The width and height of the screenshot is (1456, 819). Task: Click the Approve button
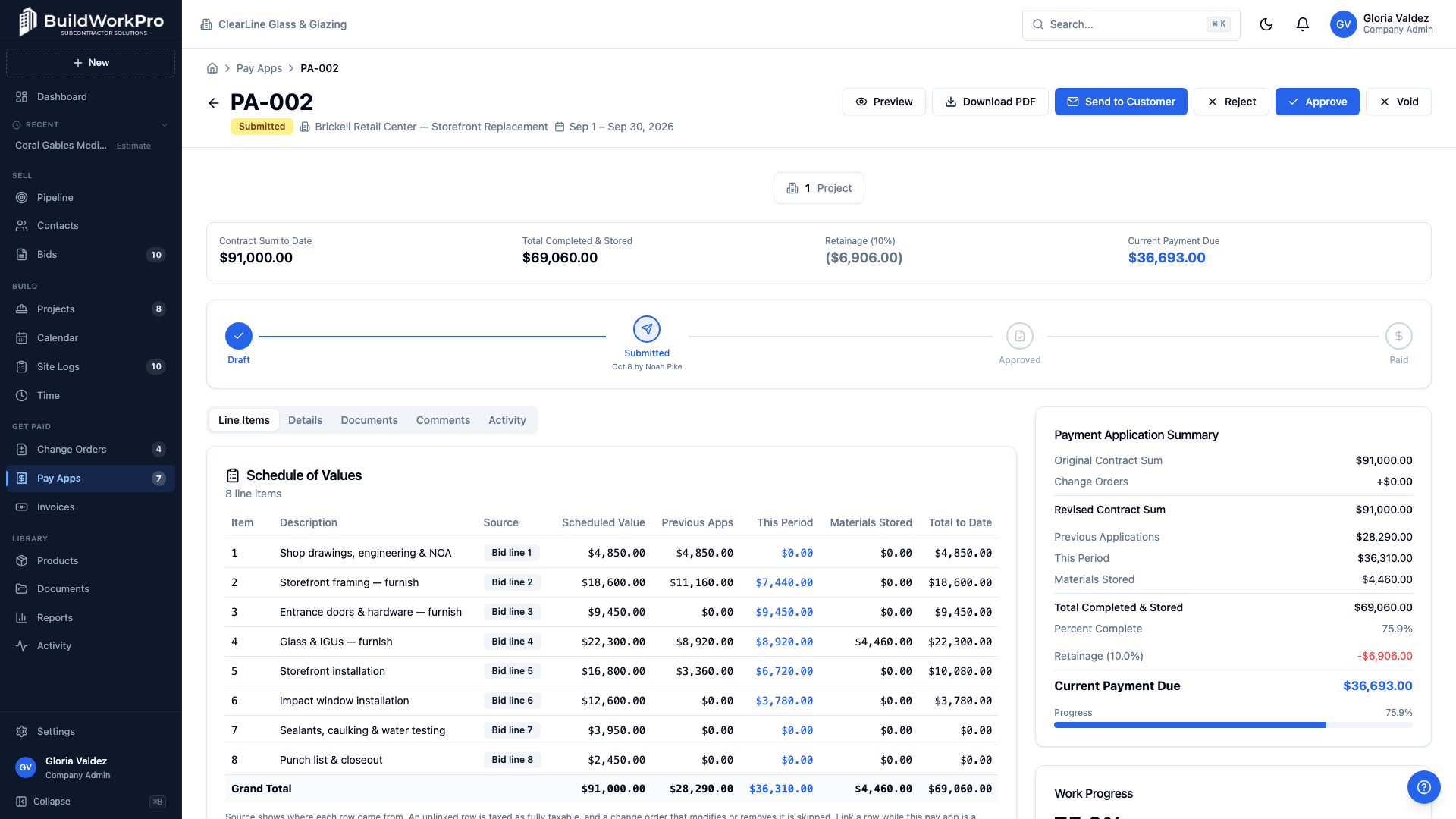point(1317,102)
